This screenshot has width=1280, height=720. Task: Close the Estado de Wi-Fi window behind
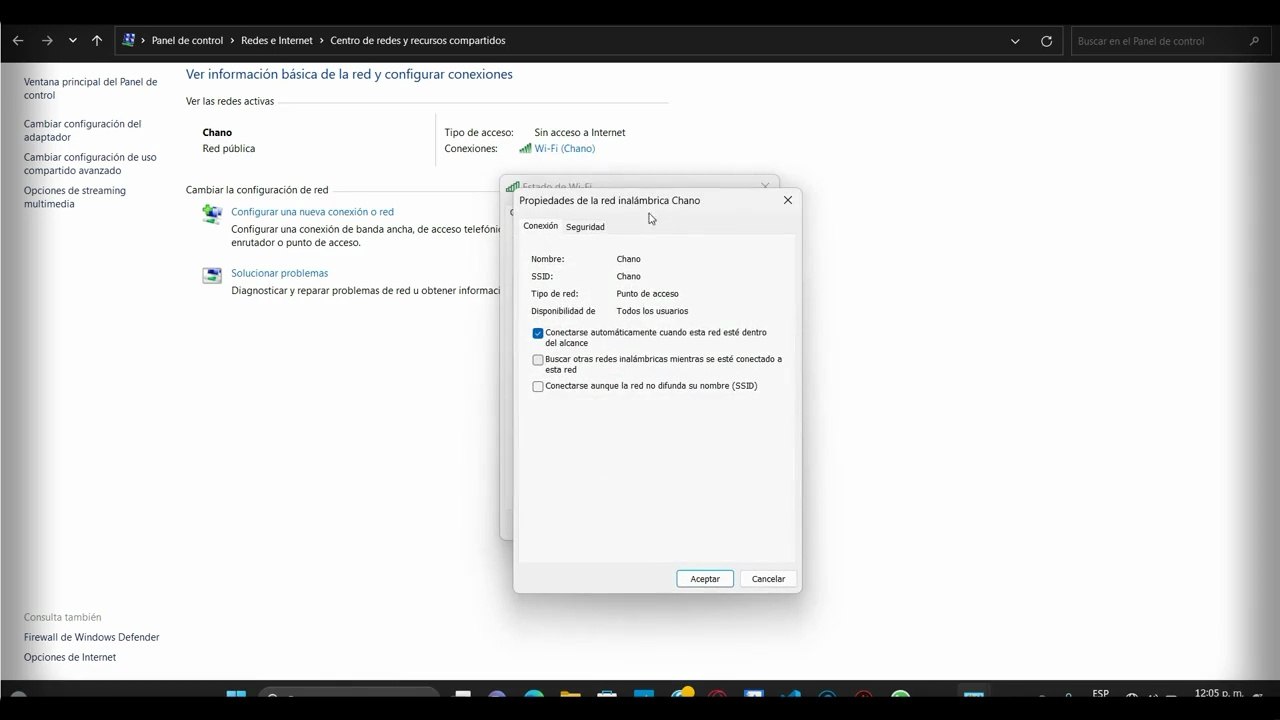[x=765, y=185]
